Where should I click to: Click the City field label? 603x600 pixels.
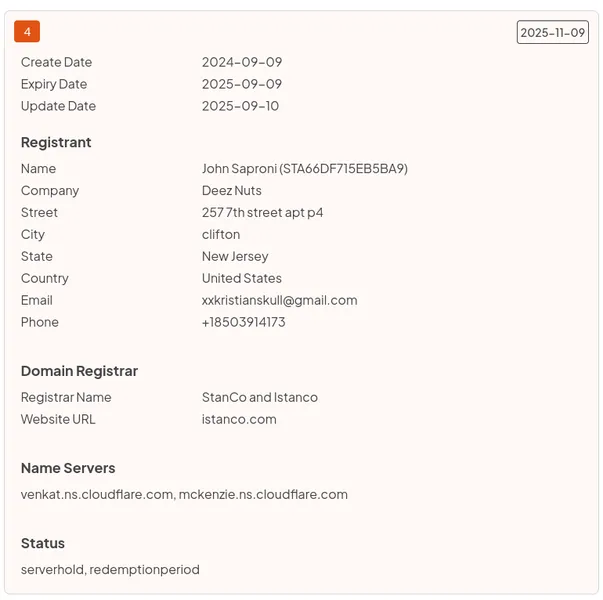[x=33, y=235]
